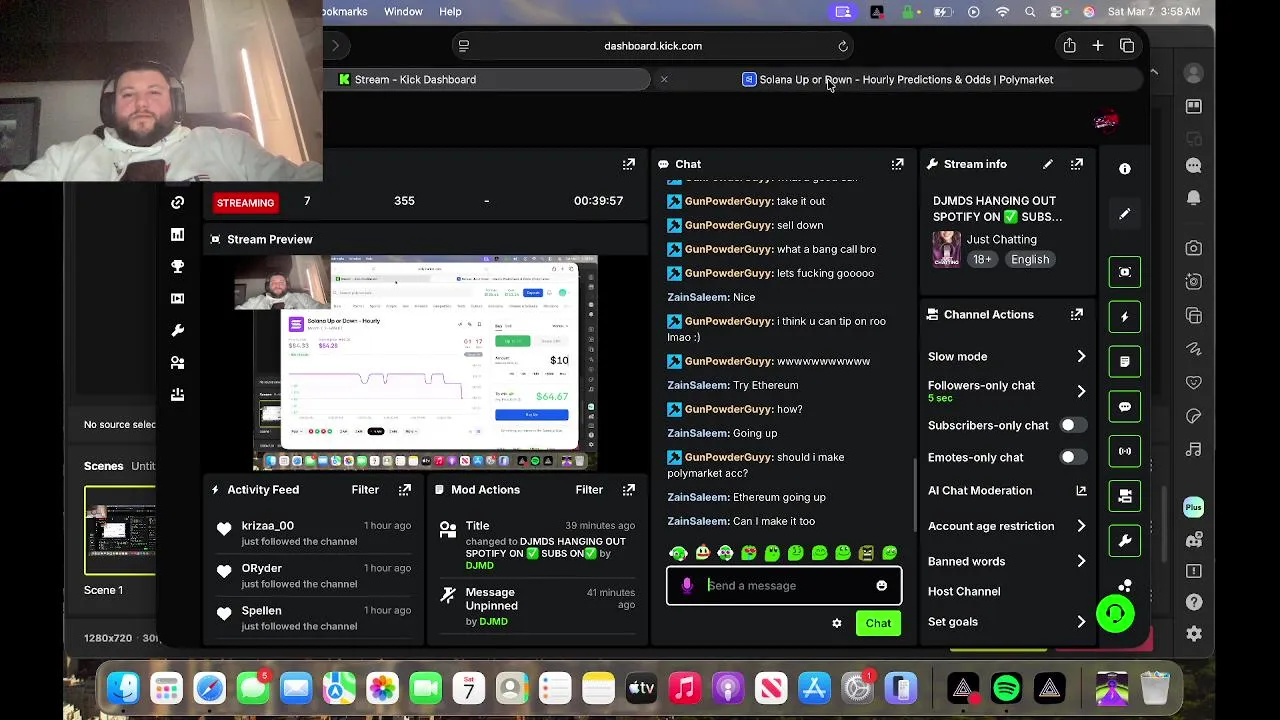Pop out the Chat panel
This screenshot has height=720, width=1280.
tap(897, 164)
